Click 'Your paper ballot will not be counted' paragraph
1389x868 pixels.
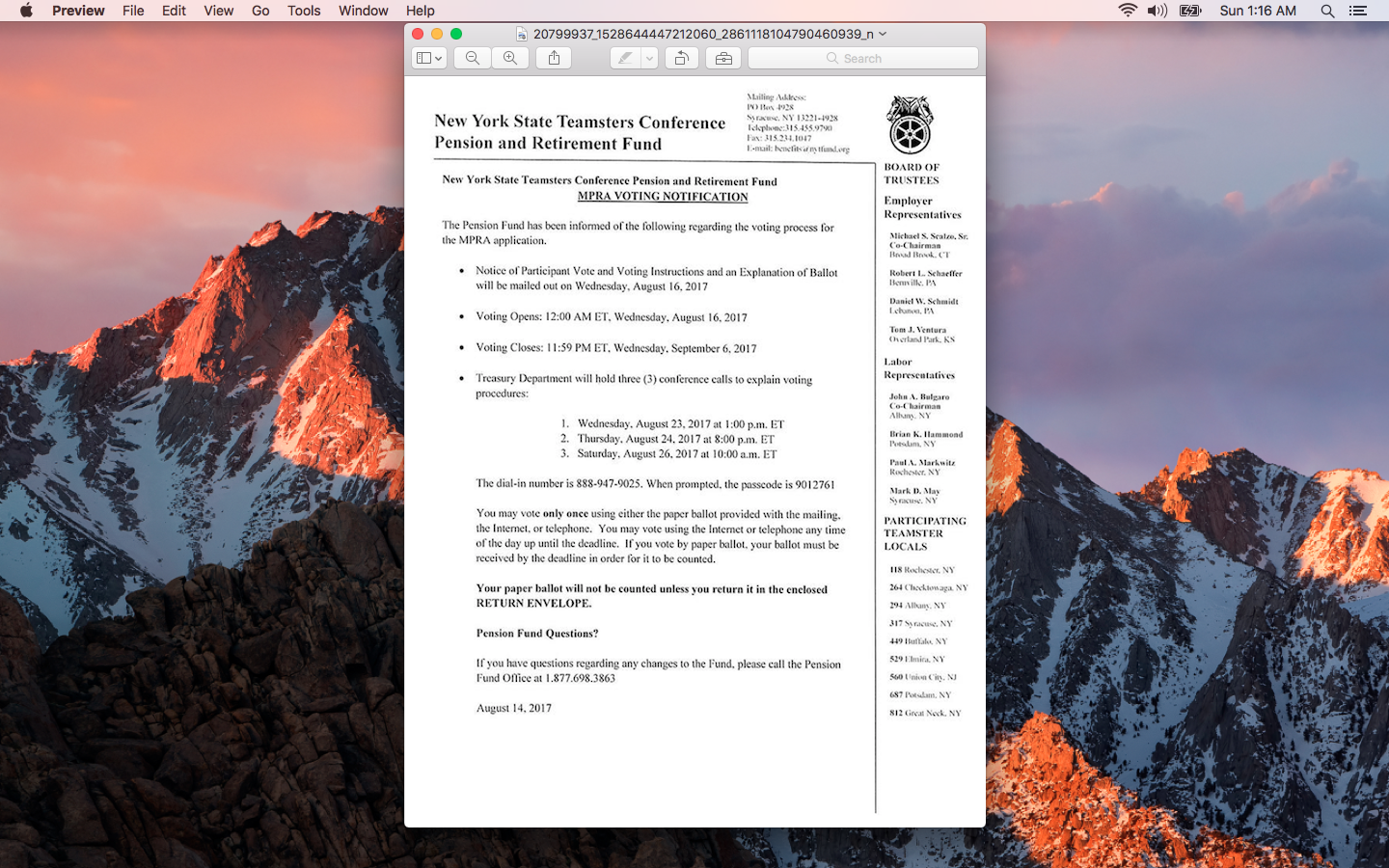pos(651,596)
